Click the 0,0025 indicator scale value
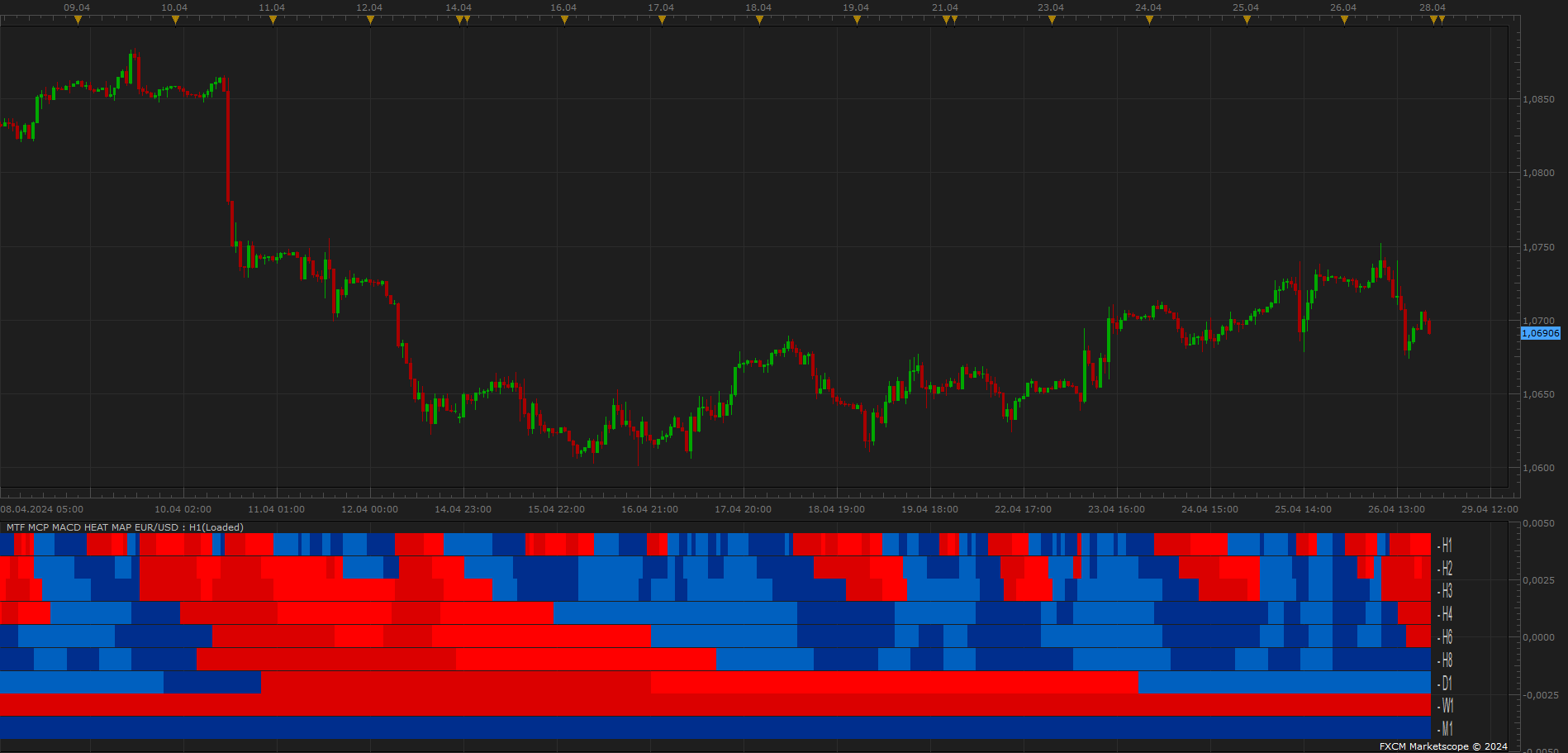This screenshot has height=753, width=1568. click(1538, 580)
